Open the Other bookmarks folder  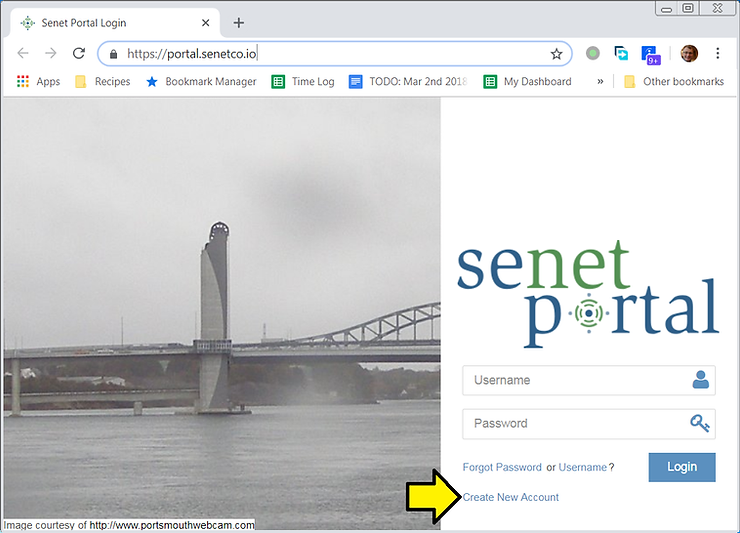coord(672,82)
